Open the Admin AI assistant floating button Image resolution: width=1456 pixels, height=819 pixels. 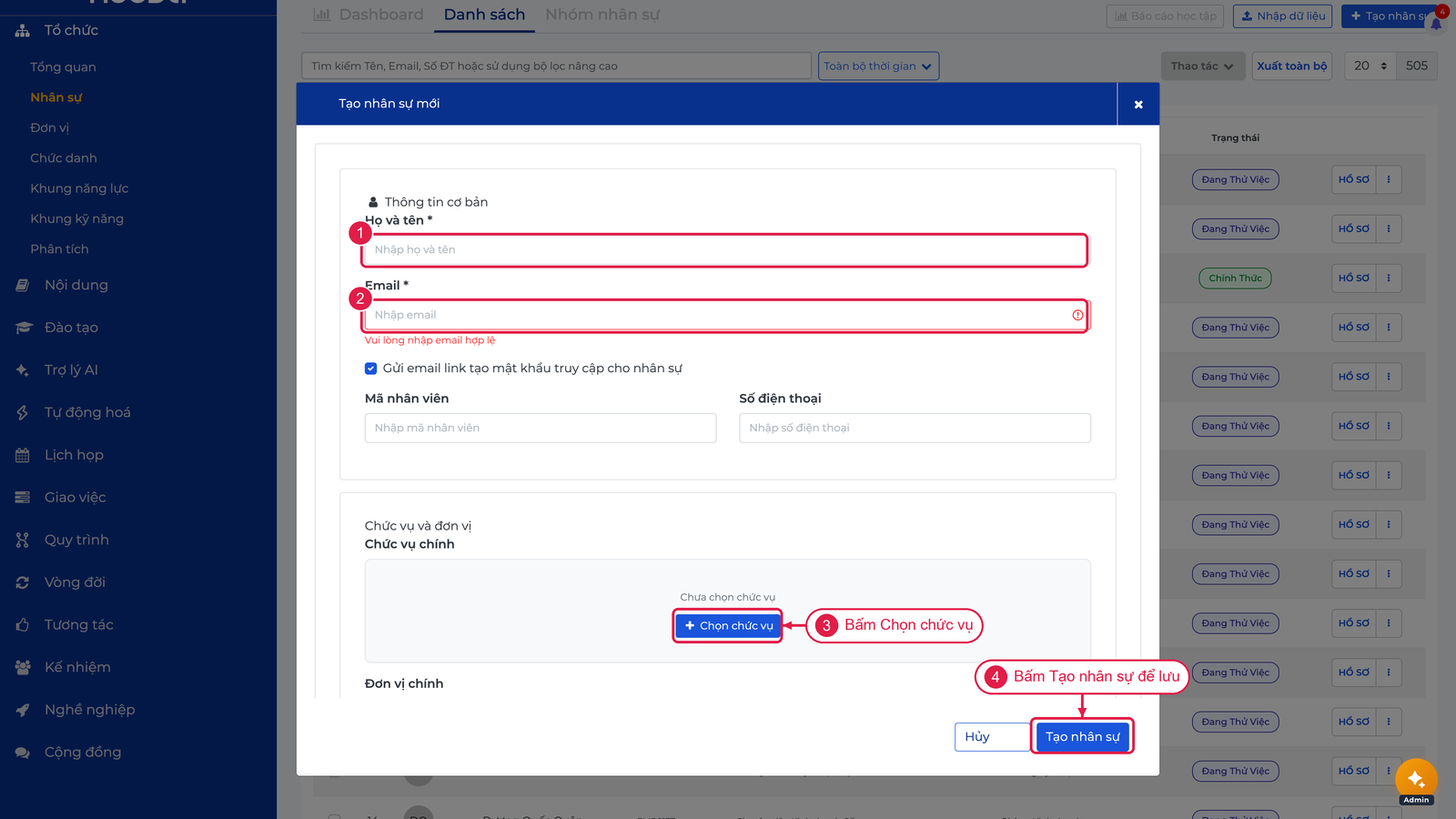[x=1416, y=780]
